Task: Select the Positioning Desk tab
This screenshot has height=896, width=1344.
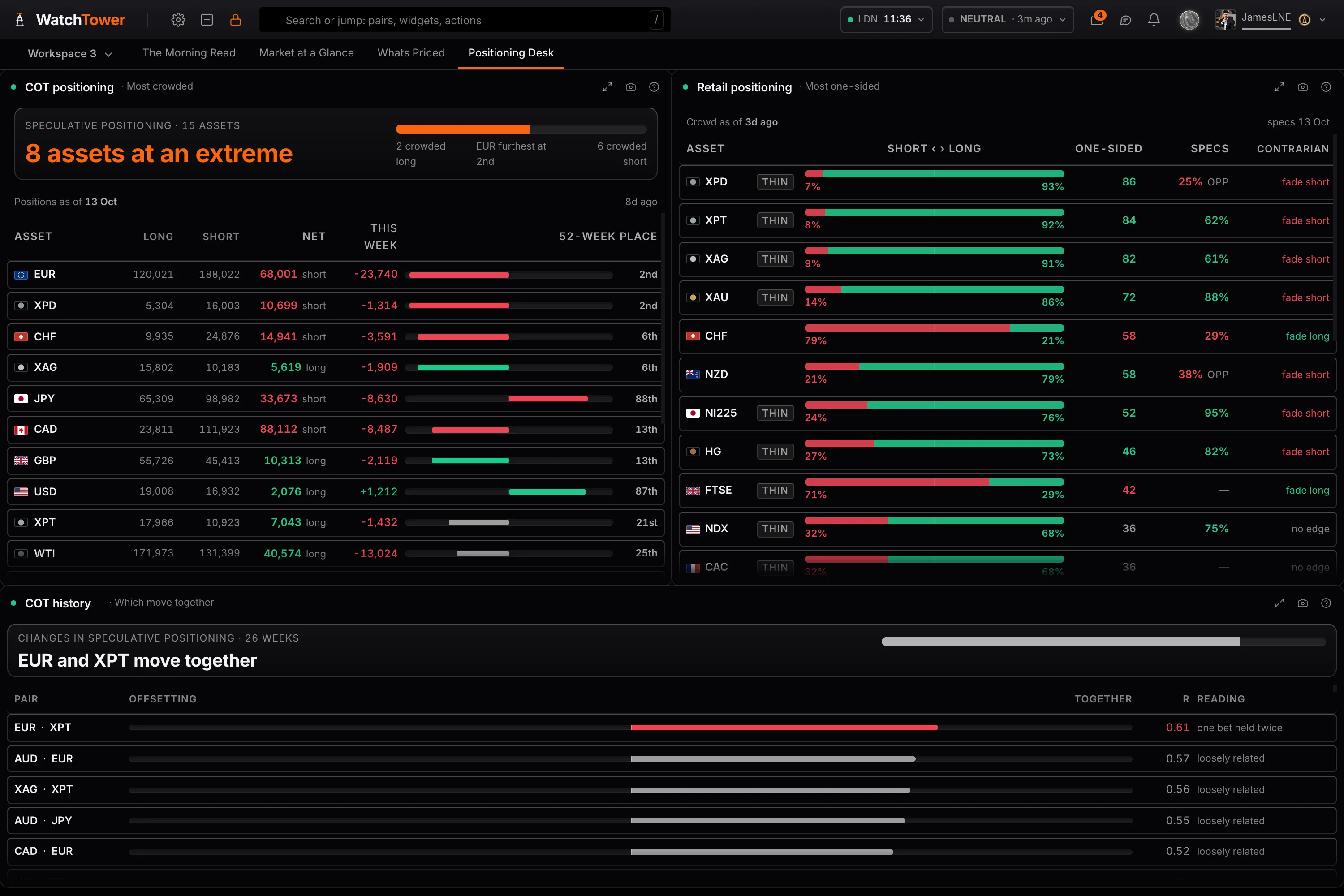Action: 511,52
